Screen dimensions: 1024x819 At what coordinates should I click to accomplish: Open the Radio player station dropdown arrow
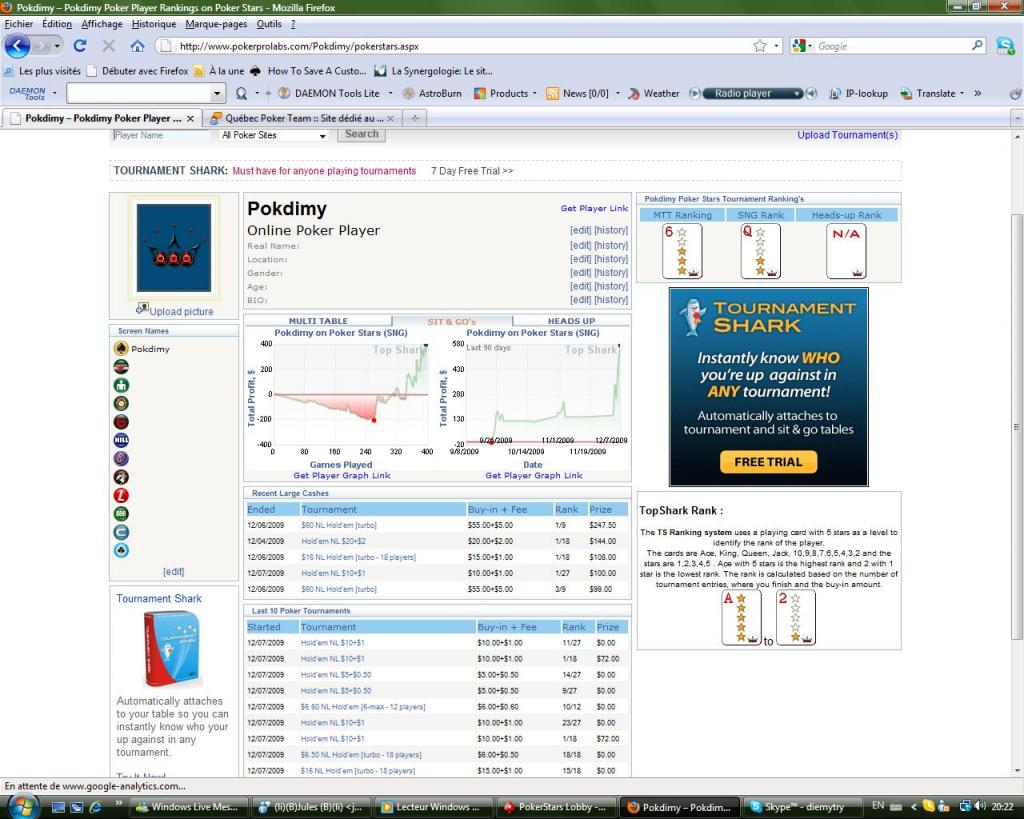point(797,93)
